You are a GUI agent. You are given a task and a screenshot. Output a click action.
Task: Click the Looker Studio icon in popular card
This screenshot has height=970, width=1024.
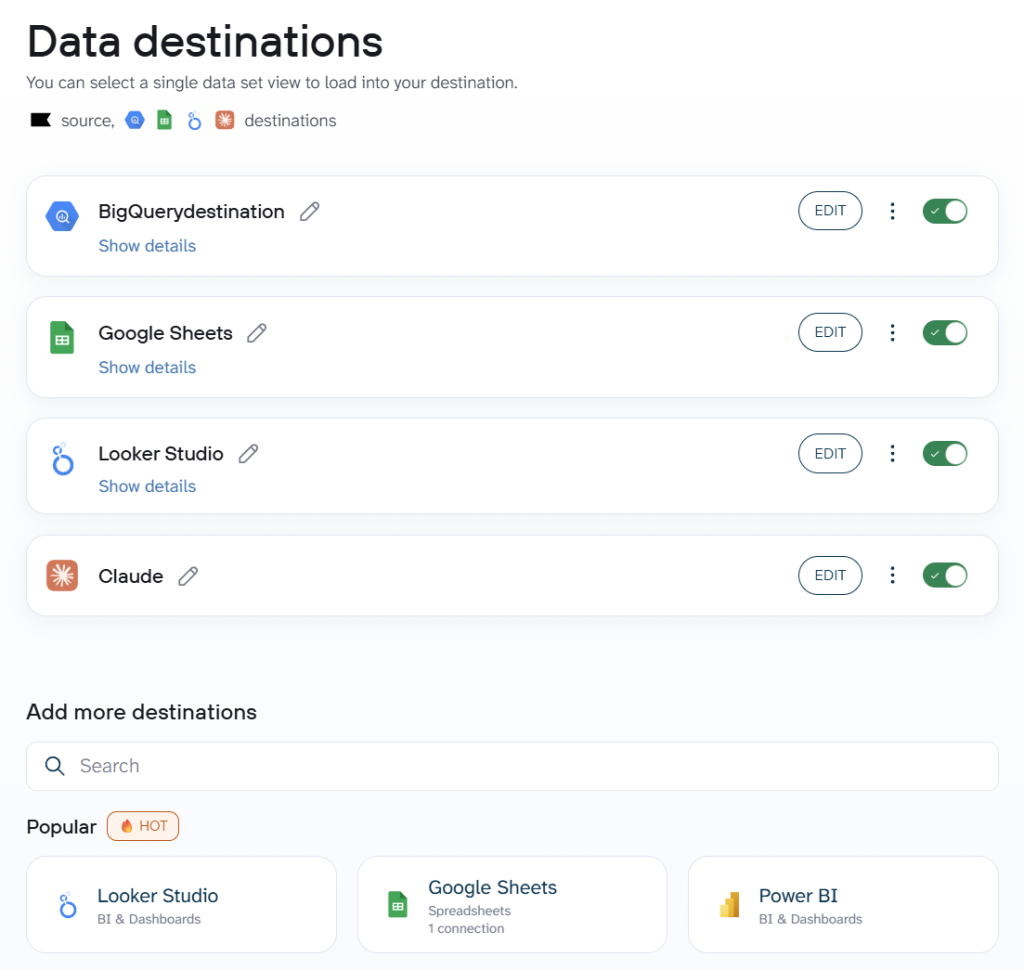(67, 905)
